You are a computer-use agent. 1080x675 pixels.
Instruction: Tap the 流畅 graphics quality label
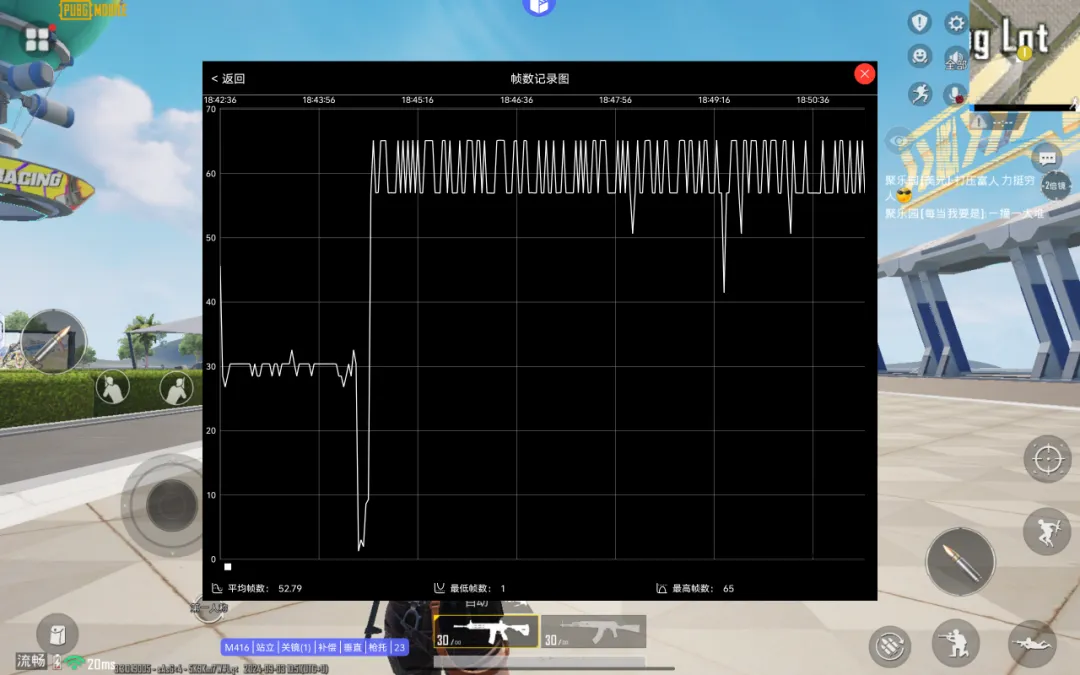tap(31, 661)
